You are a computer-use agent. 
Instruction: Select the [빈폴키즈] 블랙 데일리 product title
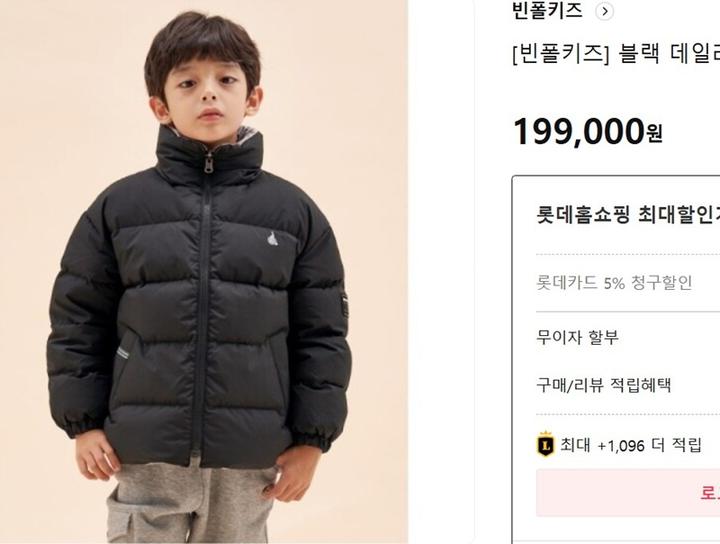pos(616,54)
